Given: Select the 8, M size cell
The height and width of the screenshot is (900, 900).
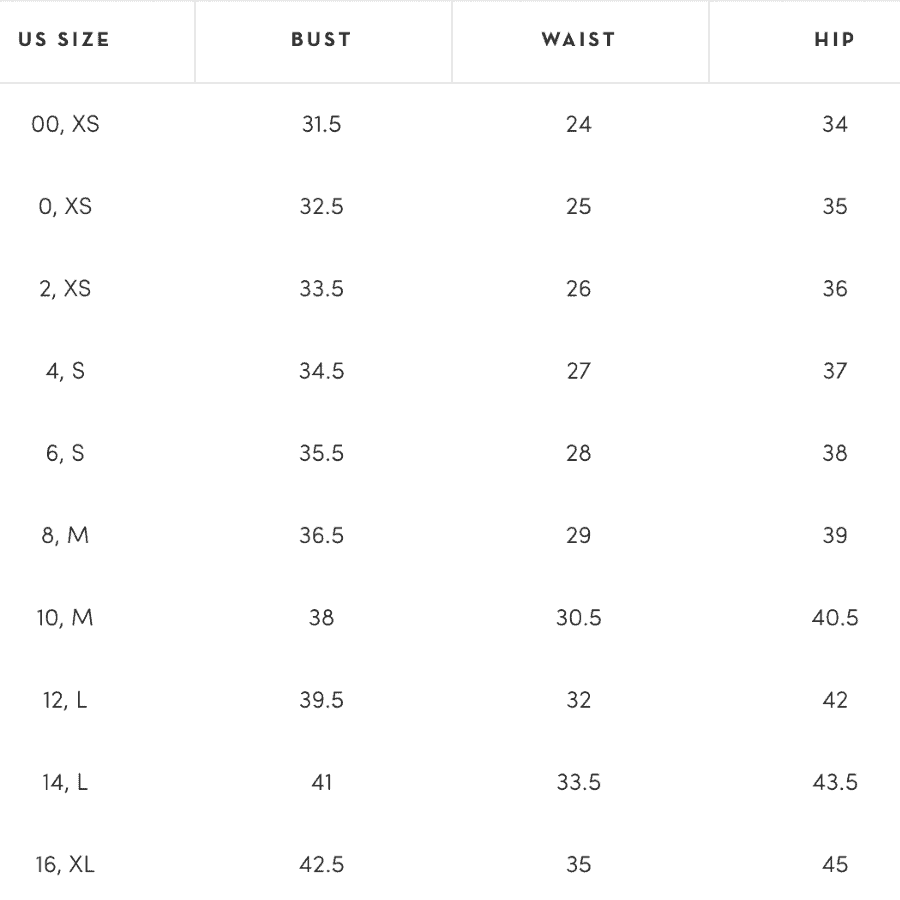Looking at the screenshot, I should (65, 536).
